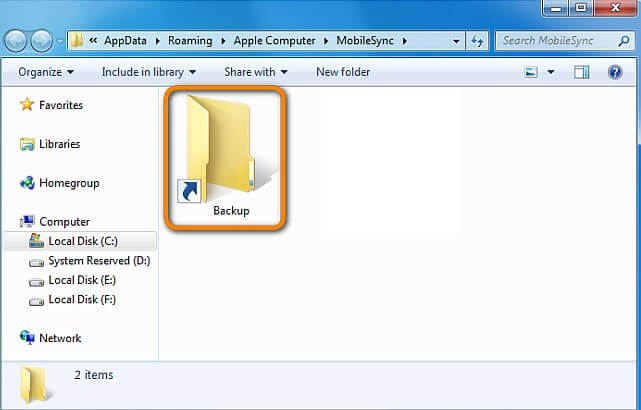Click the Back navigation arrow
Screen dimensions: 641x410
coord(16,41)
